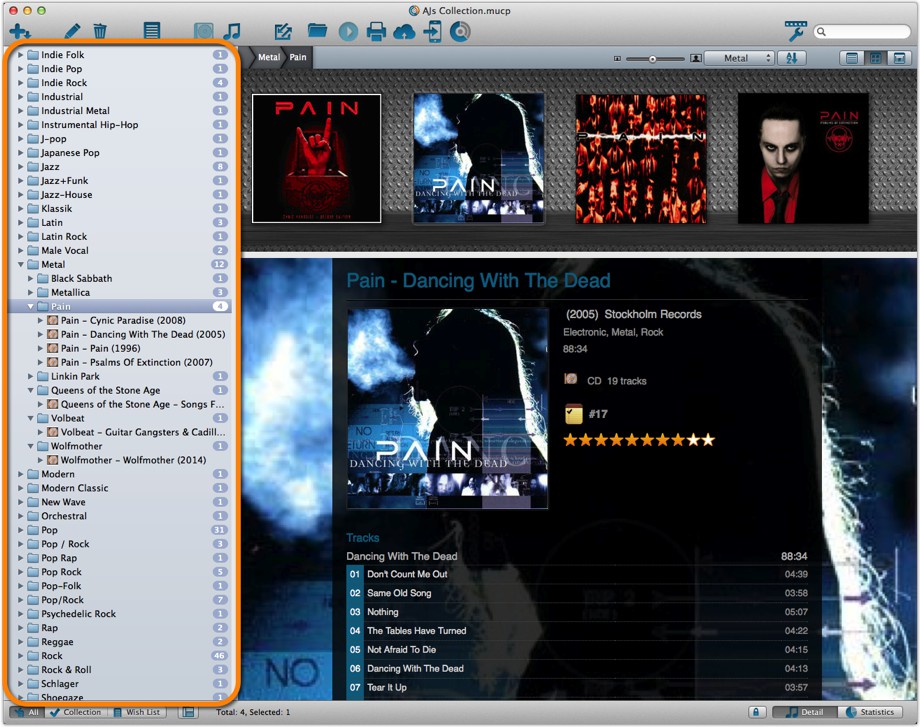Image resolution: width=920 pixels, height=727 pixels.
Task: Select the Dancing With The Dead cover thumbnail
Action: coord(479,158)
